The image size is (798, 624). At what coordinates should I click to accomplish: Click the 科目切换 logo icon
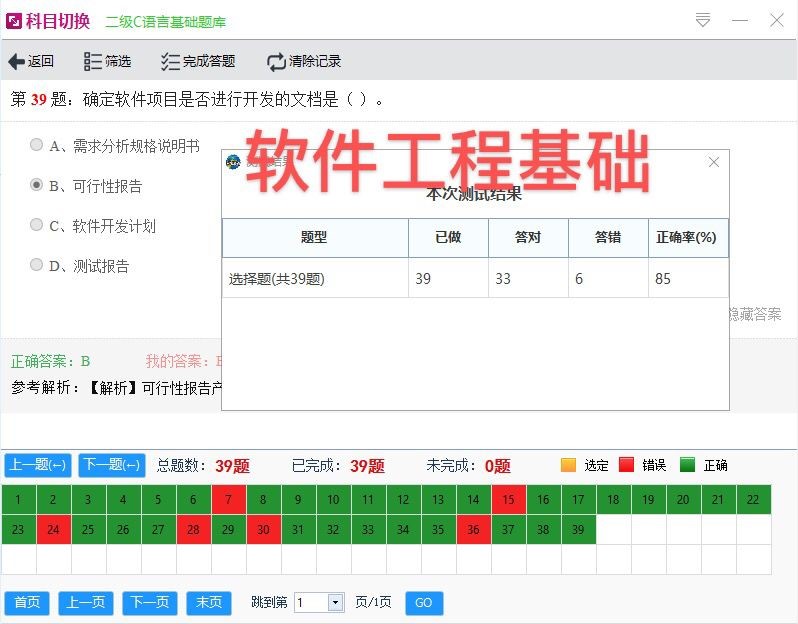tap(14, 20)
